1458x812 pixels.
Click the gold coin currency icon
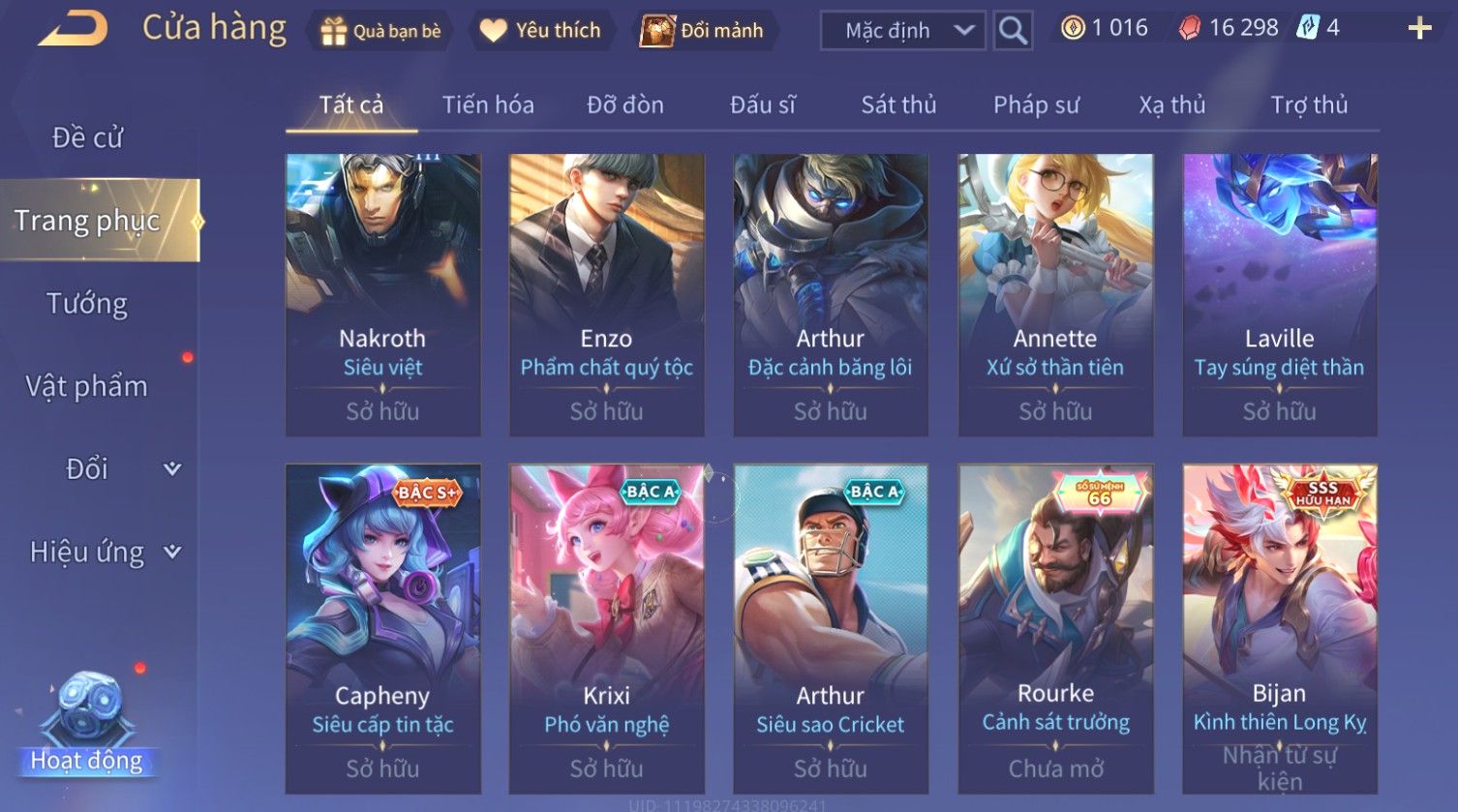[1073, 28]
